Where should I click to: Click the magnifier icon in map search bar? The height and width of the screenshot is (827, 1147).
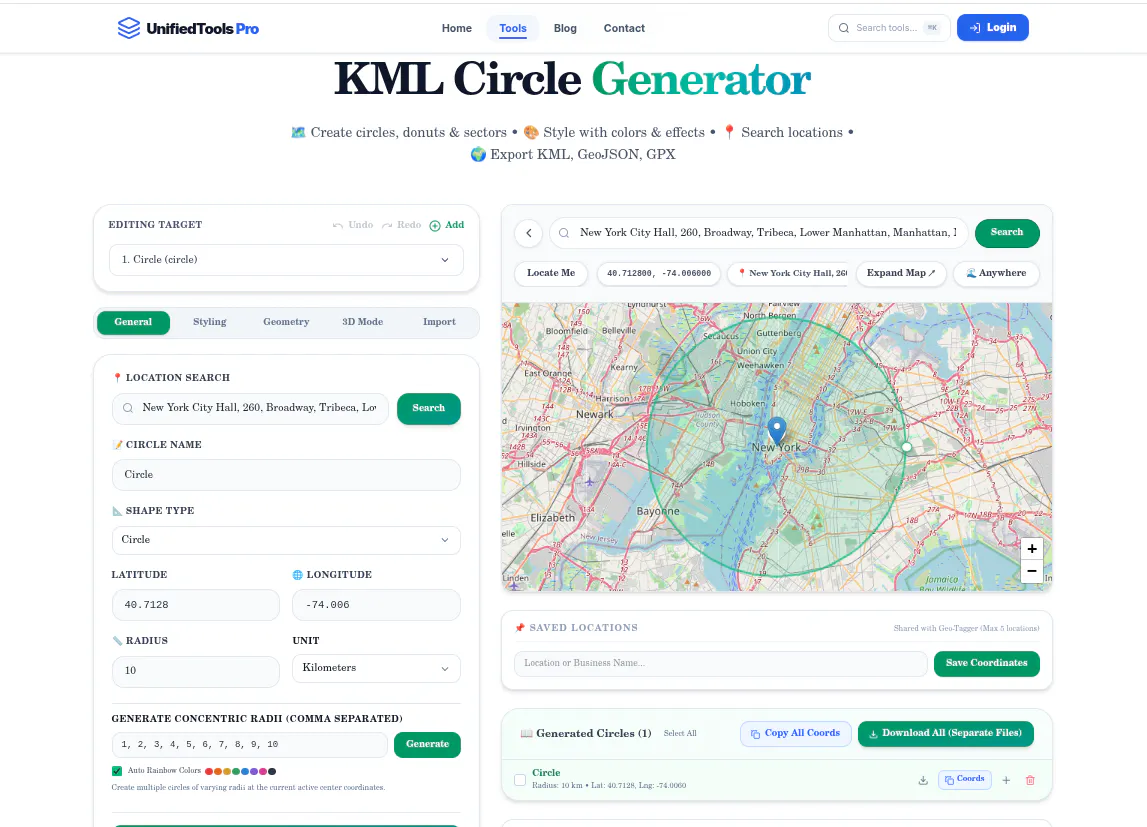[564, 233]
